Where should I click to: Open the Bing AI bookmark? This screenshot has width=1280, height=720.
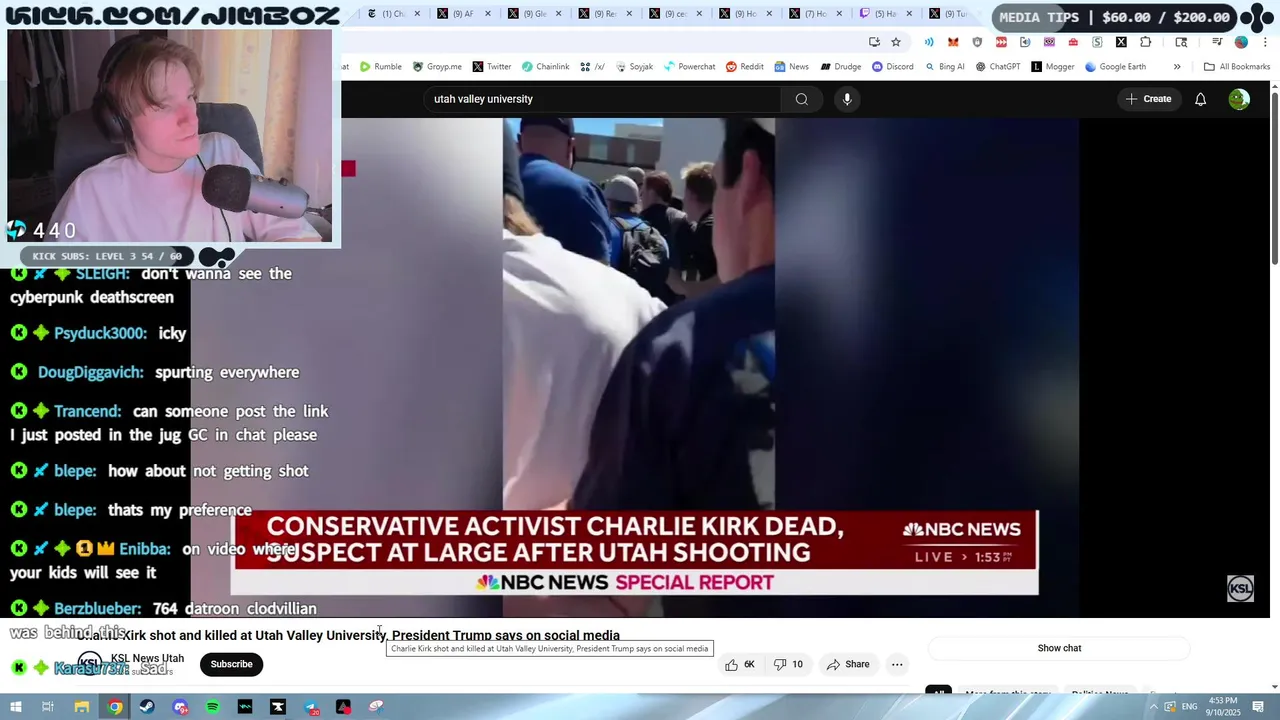click(x=944, y=67)
